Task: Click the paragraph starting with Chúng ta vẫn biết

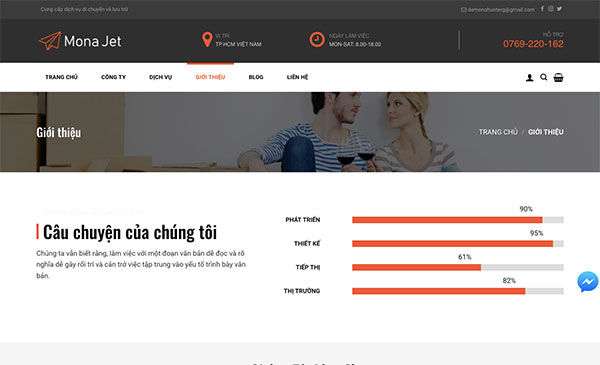Action: pos(141,264)
